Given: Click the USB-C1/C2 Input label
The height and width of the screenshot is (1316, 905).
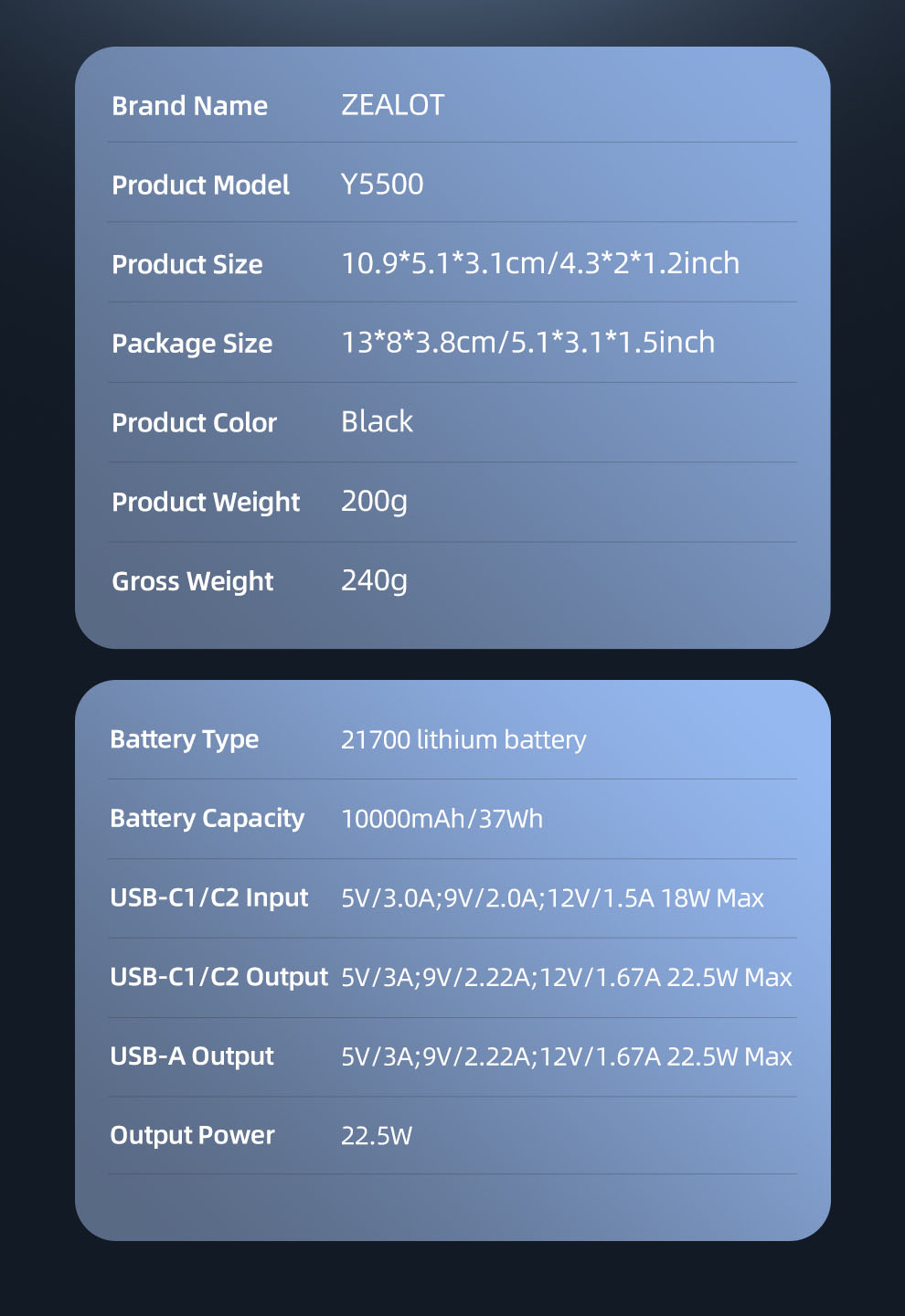Looking at the screenshot, I should coord(208,898).
